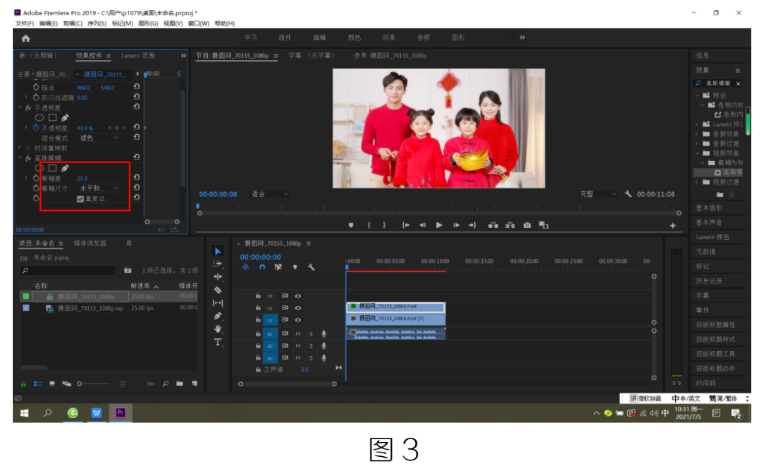This screenshot has width=776, height=476.
Task: Open program monitor zoom level dropdown
Action: (x=270, y=194)
